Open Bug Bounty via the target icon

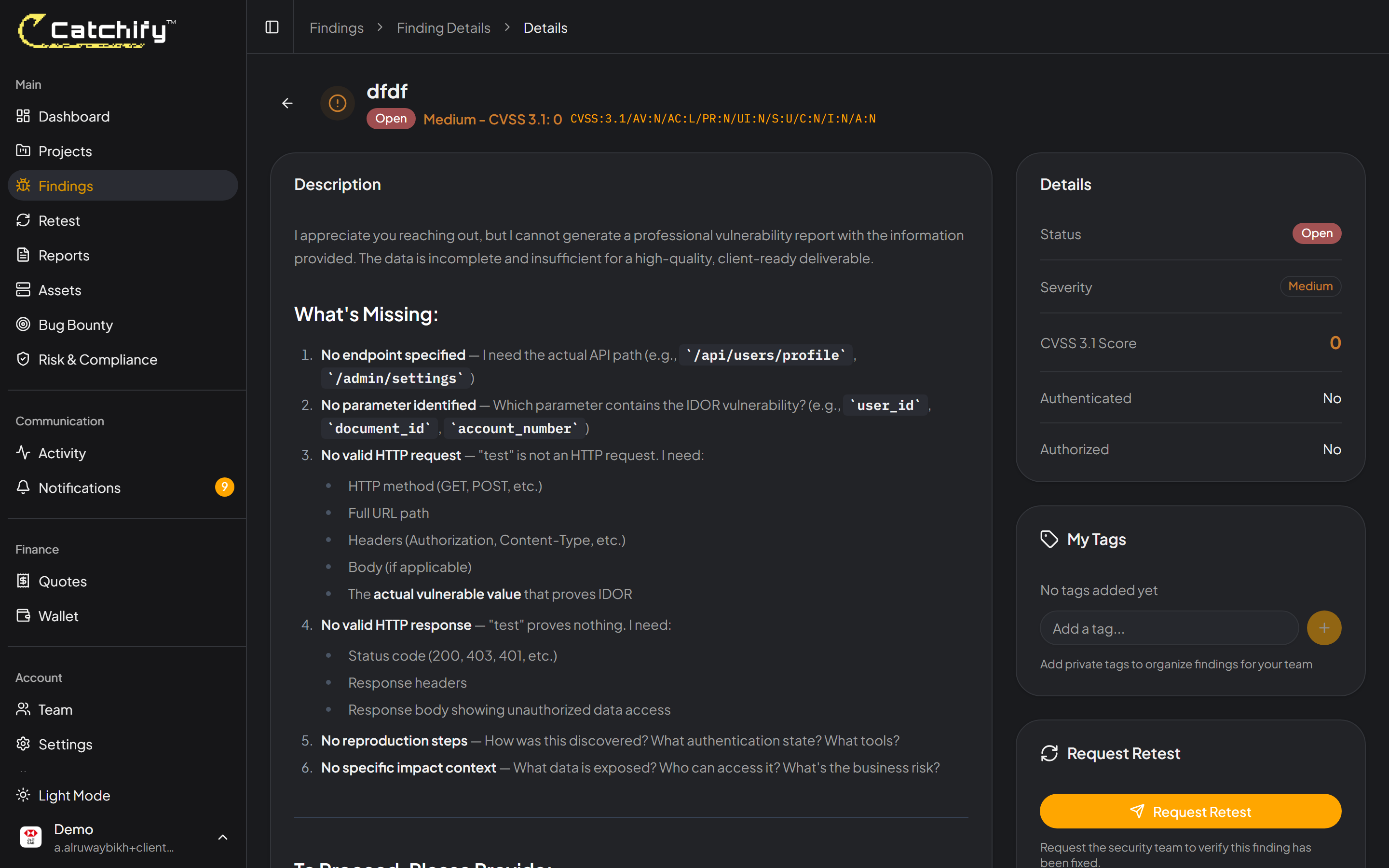[x=23, y=325]
